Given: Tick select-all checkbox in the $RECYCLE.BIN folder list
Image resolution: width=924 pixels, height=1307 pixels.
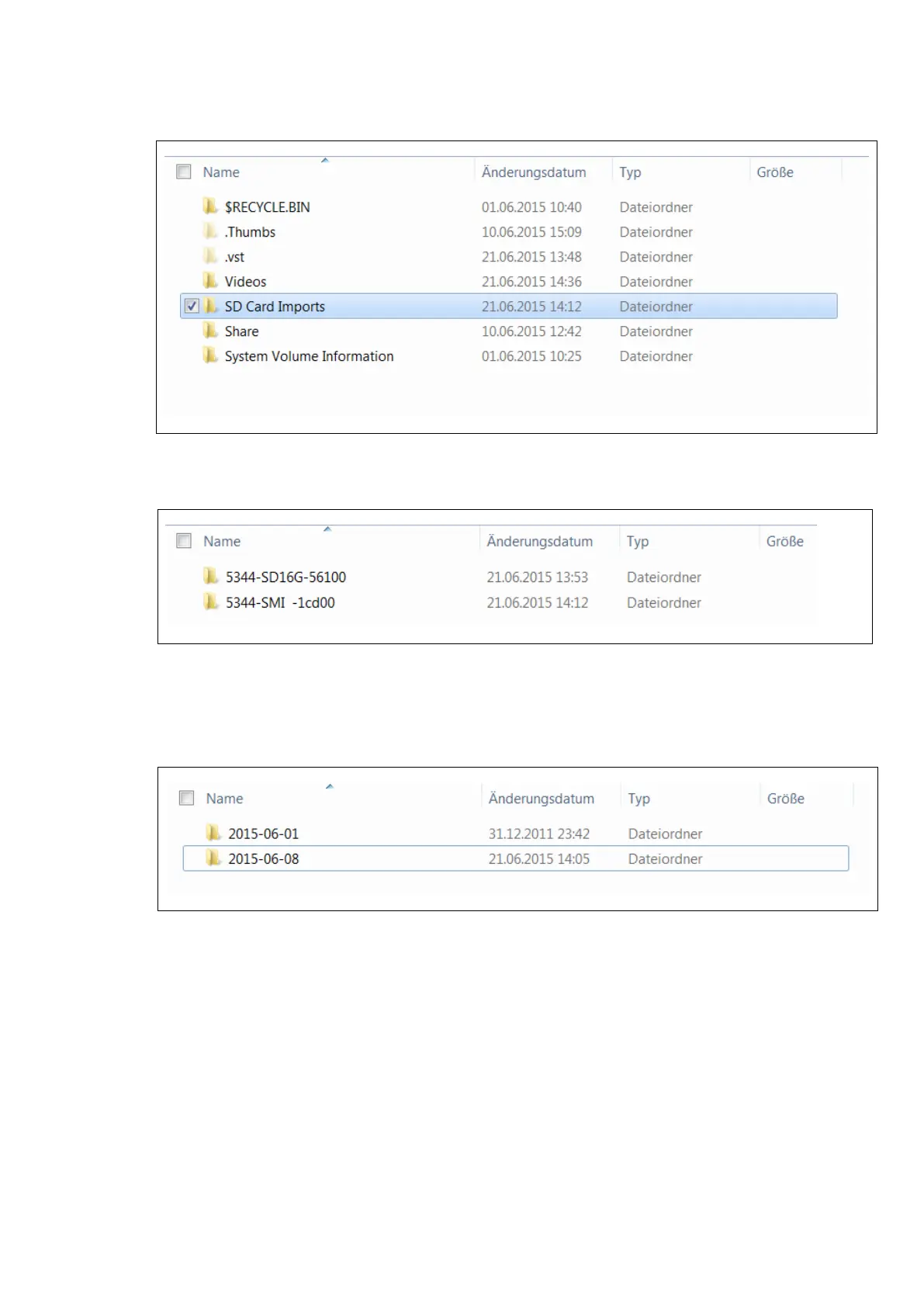Looking at the screenshot, I should click(184, 172).
